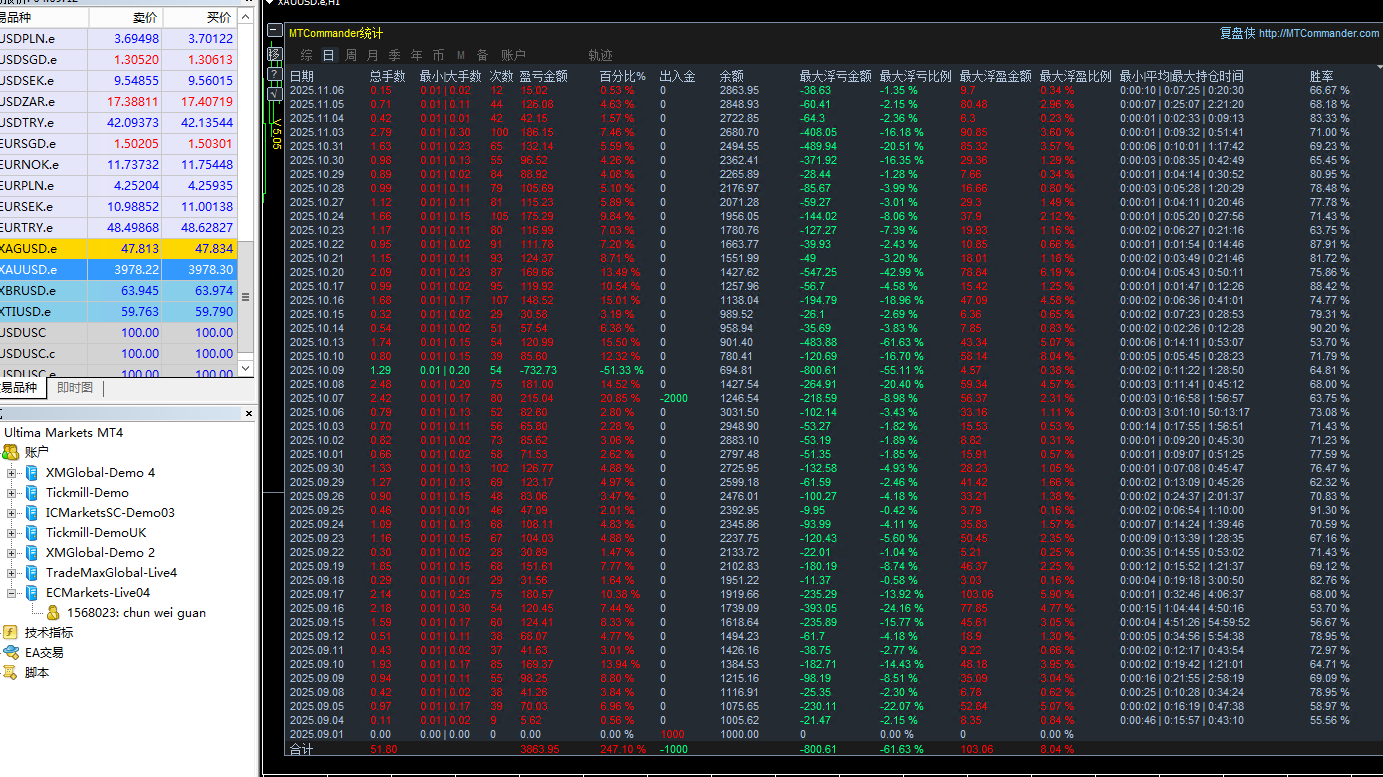Open the http://MTCommander.com link
This screenshot has width=1383, height=777.
click(x=1319, y=33)
